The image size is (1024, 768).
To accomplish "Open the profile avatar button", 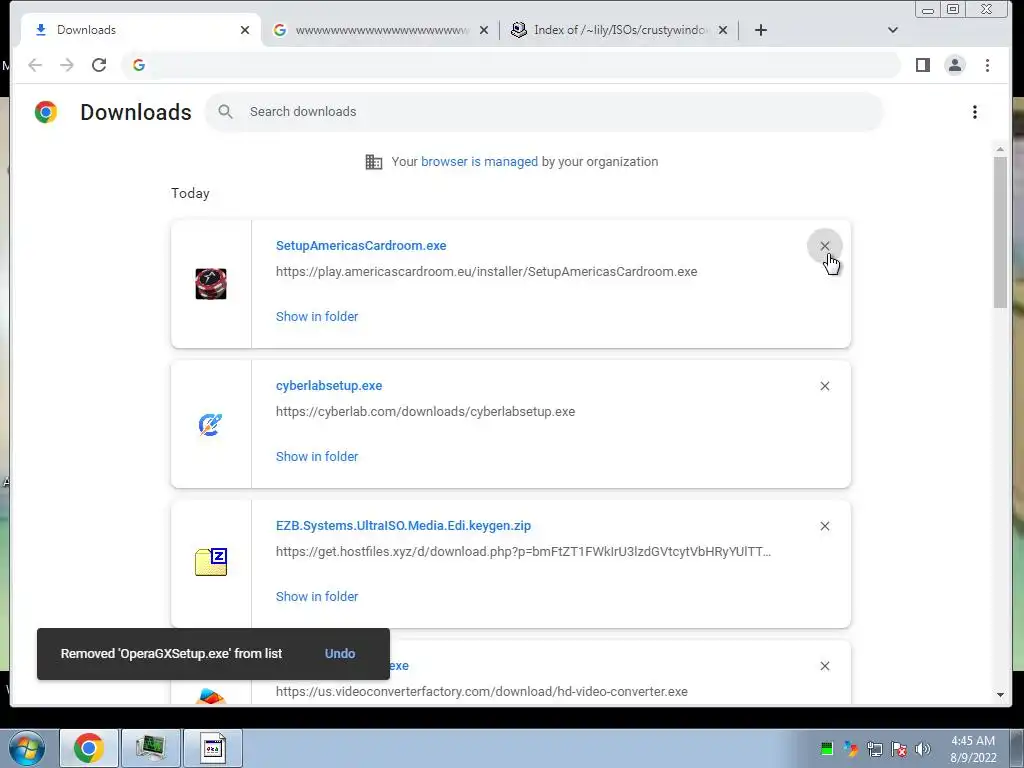I will point(955,65).
